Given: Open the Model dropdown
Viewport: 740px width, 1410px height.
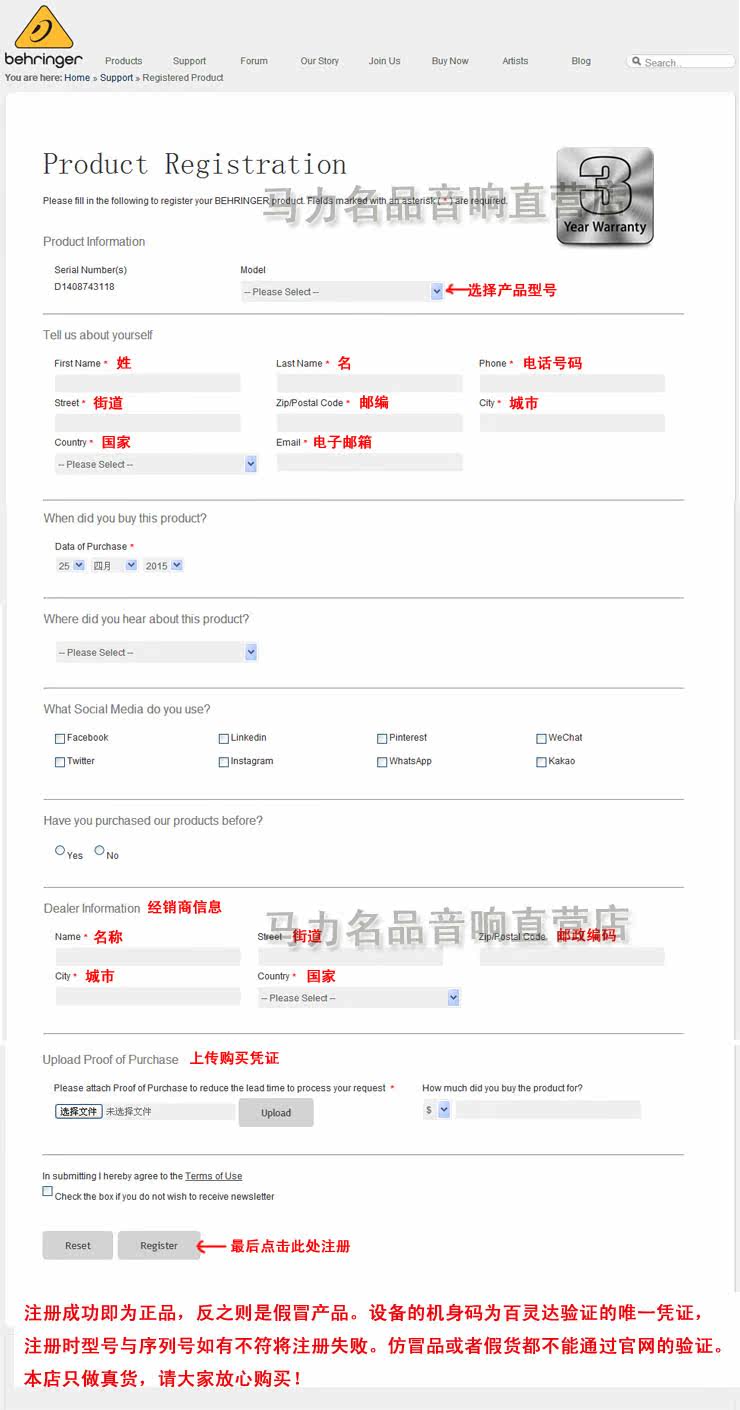Looking at the screenshot, I should tap(342, 291).
